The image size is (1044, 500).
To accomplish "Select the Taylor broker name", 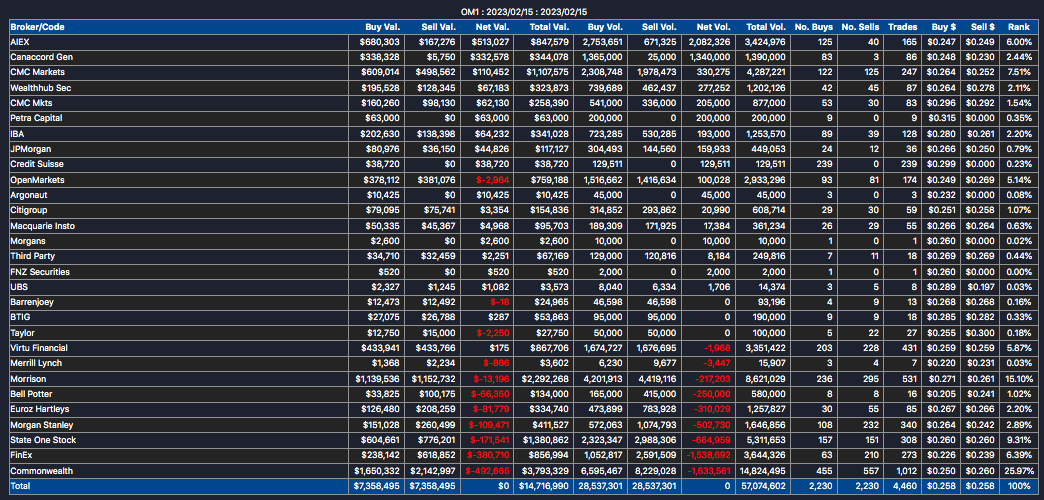I will [x=23, y=333].
